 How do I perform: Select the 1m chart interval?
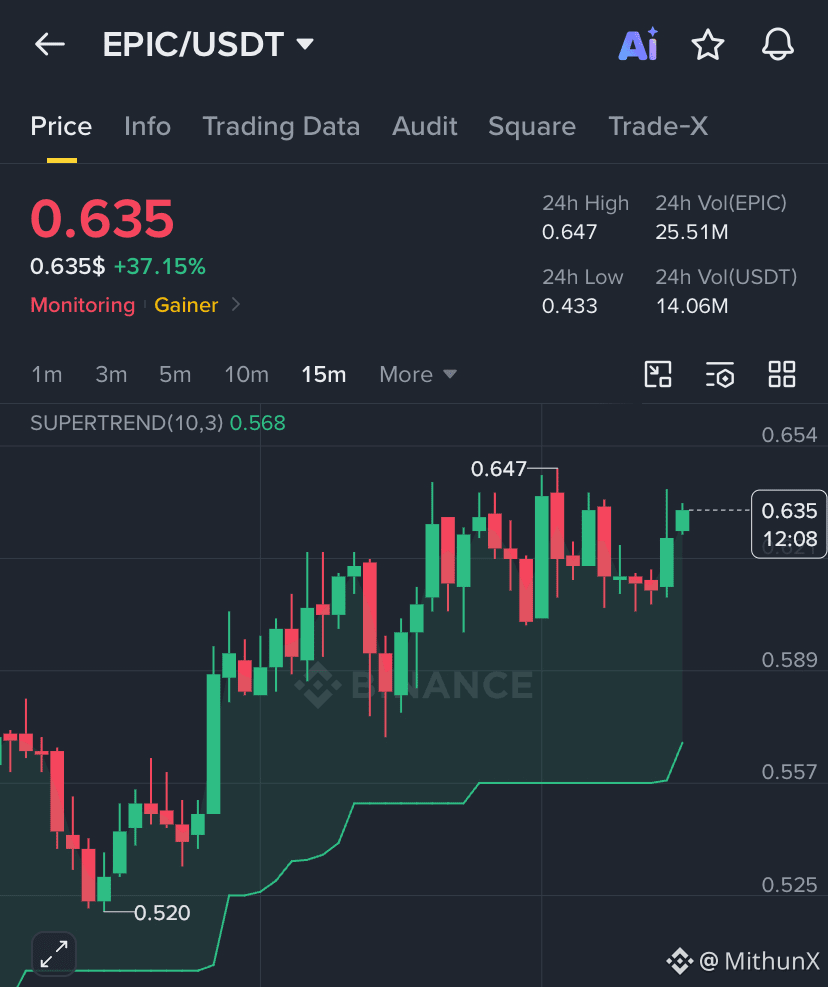point(47,375)
